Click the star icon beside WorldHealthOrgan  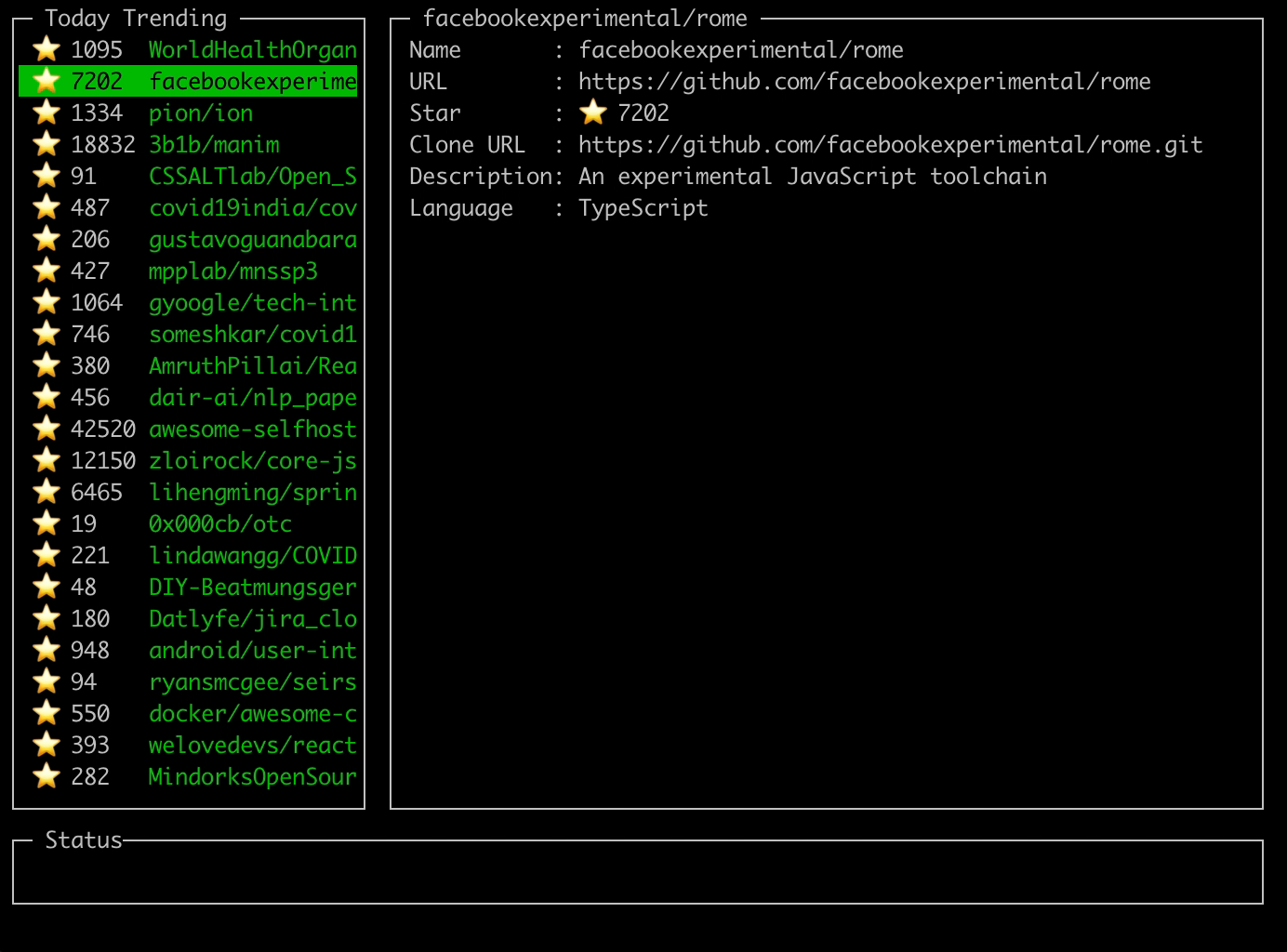coord(46,49)
